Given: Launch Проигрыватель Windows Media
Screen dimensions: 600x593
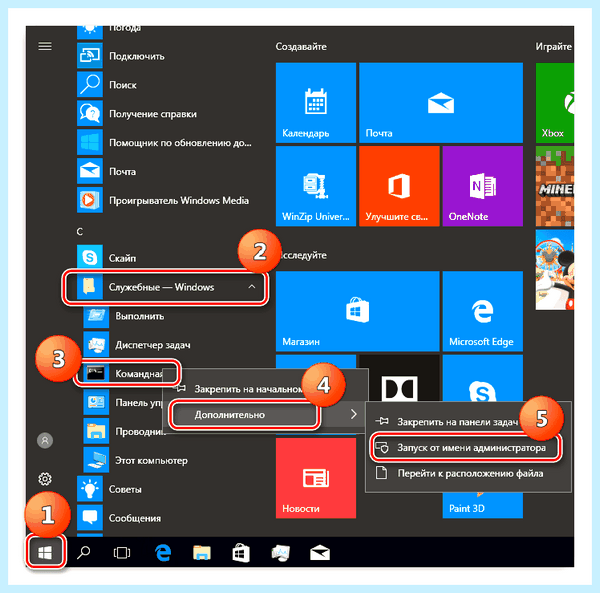Looking at the screenshot, I should [x=165, y=200].
